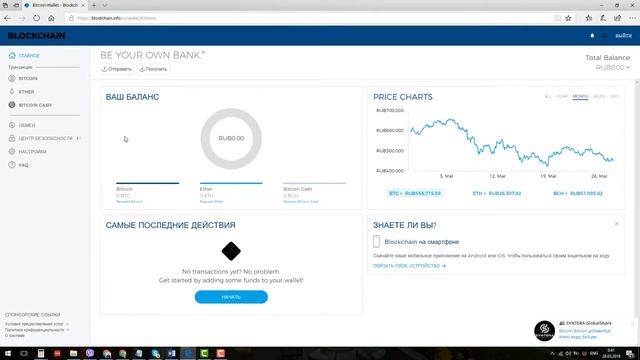
Task: Click the Bitcoin balance bar
Action: [x=147, y=183]
